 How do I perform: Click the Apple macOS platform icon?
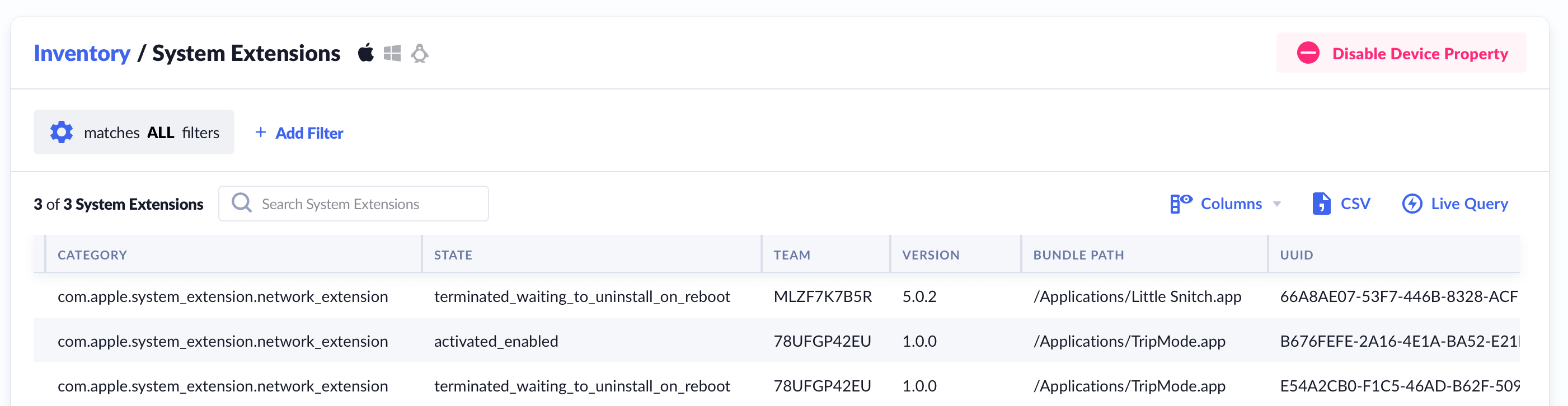(x=365, y=54)
